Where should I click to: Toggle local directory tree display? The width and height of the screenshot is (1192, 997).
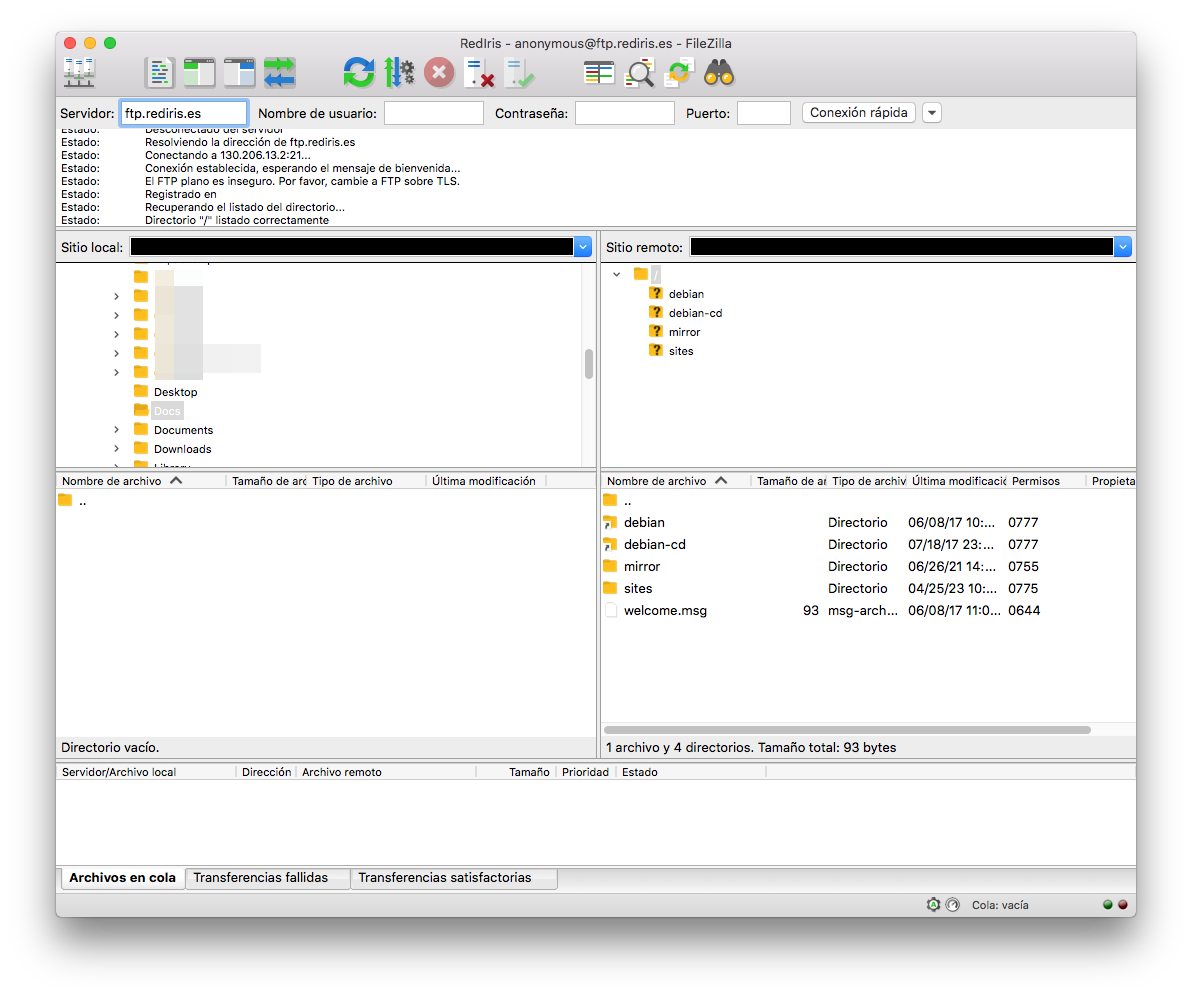pos(200,72)
